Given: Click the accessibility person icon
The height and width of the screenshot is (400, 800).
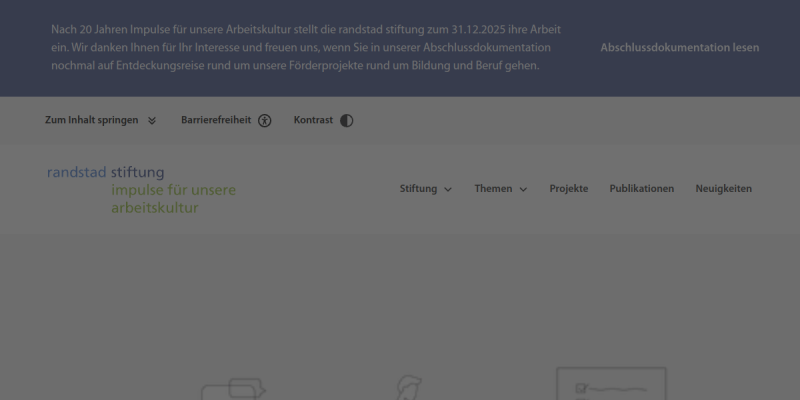Looking at the screenshot, I should [264, 121].
